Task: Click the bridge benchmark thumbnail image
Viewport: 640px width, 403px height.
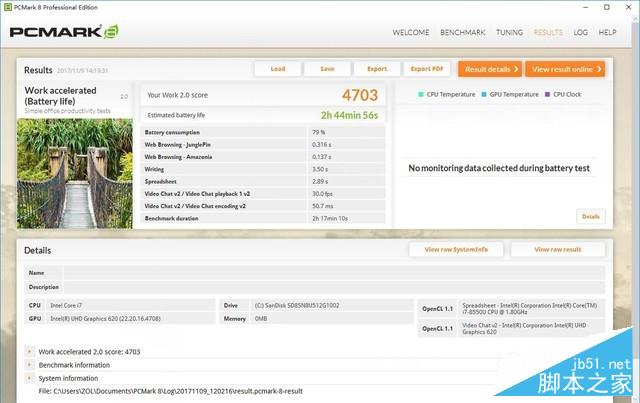Action: coord(75,173)
